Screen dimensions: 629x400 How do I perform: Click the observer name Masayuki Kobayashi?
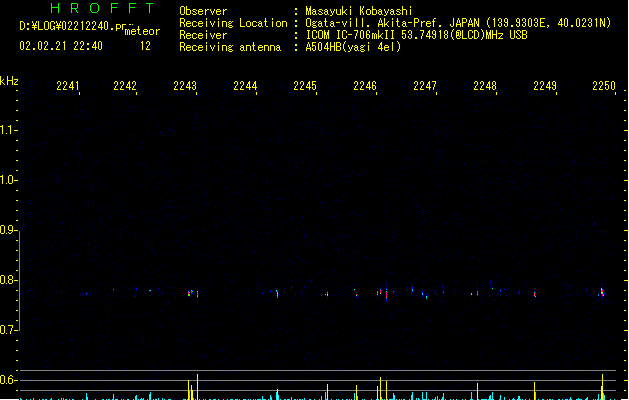[x=359, y=11]
